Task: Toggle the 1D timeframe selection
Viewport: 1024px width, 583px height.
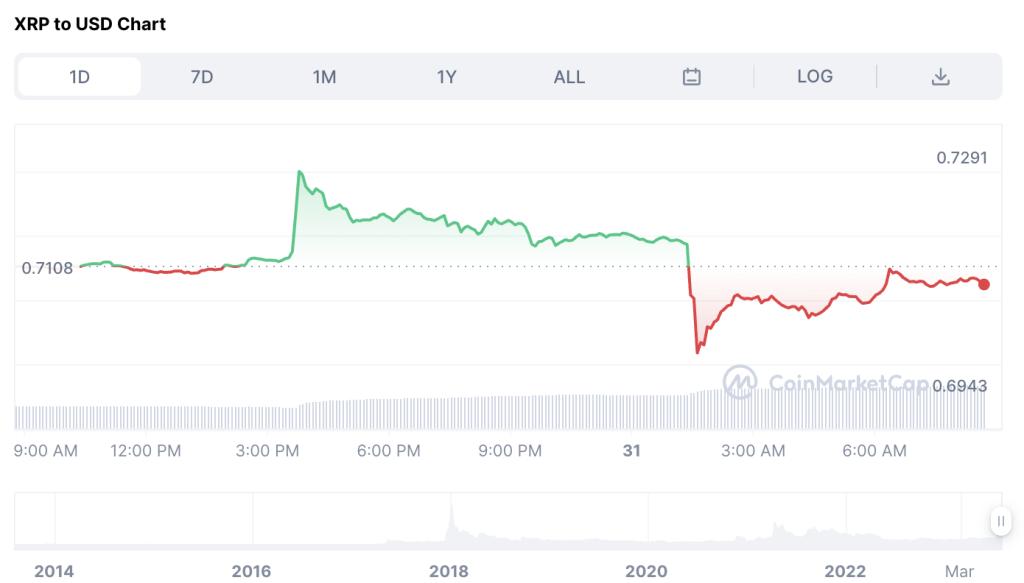Action: [x=78, y=76]
